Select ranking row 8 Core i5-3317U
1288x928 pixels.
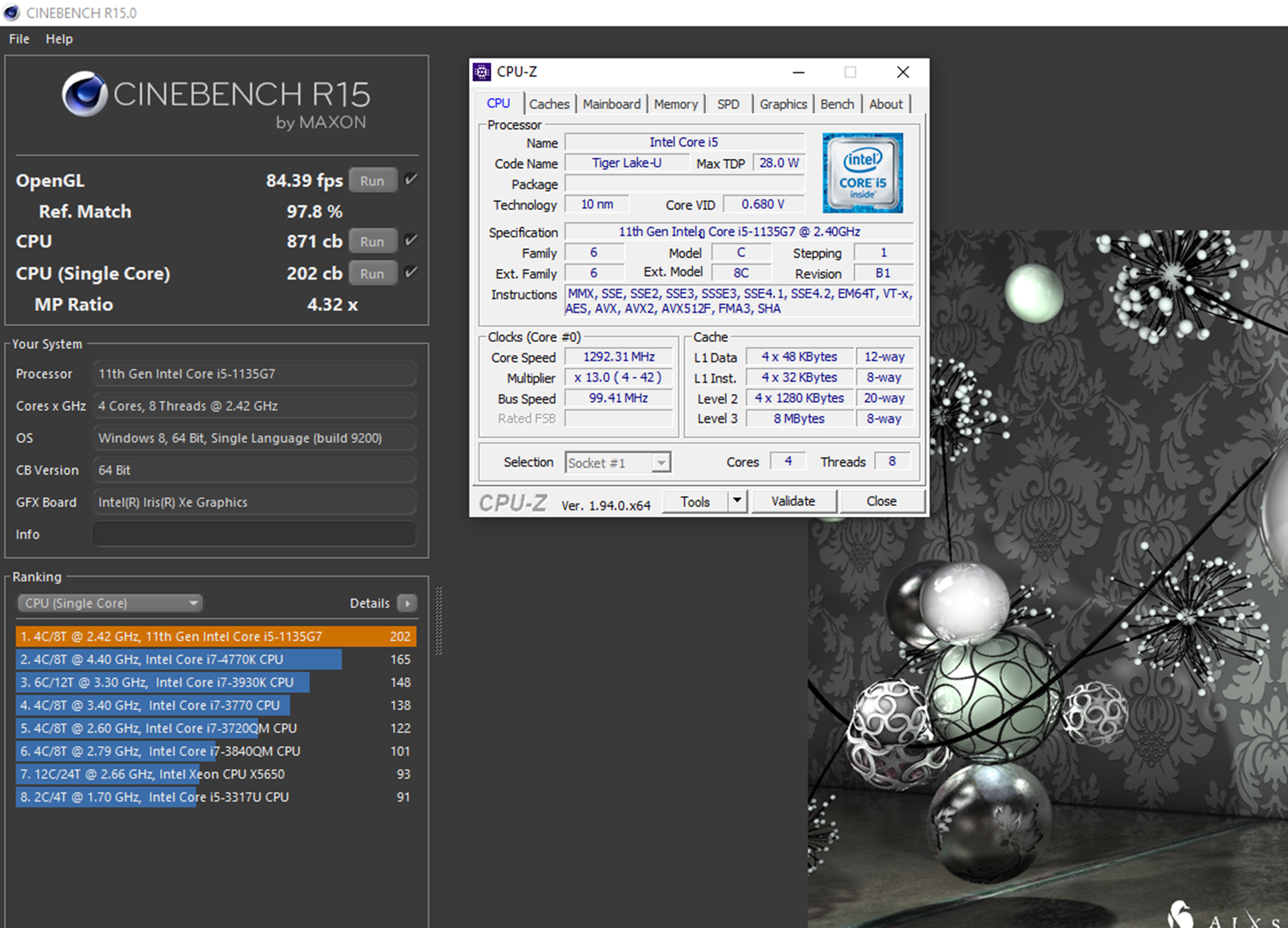tap(216, 797)
